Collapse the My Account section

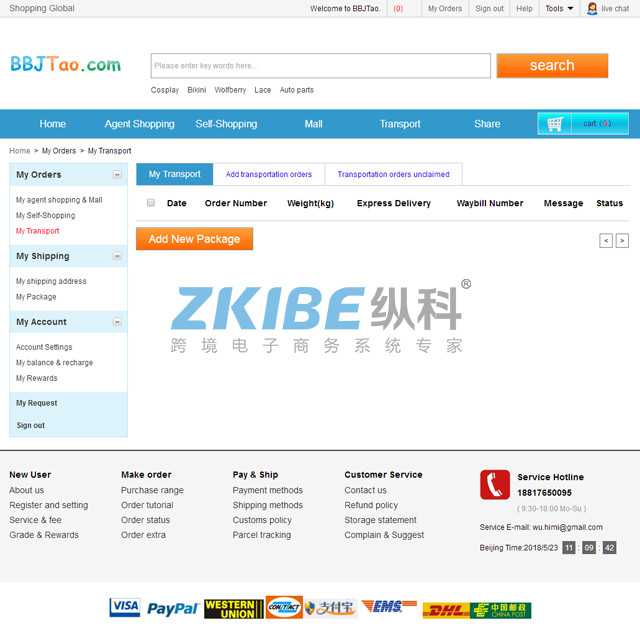(117, 322)
